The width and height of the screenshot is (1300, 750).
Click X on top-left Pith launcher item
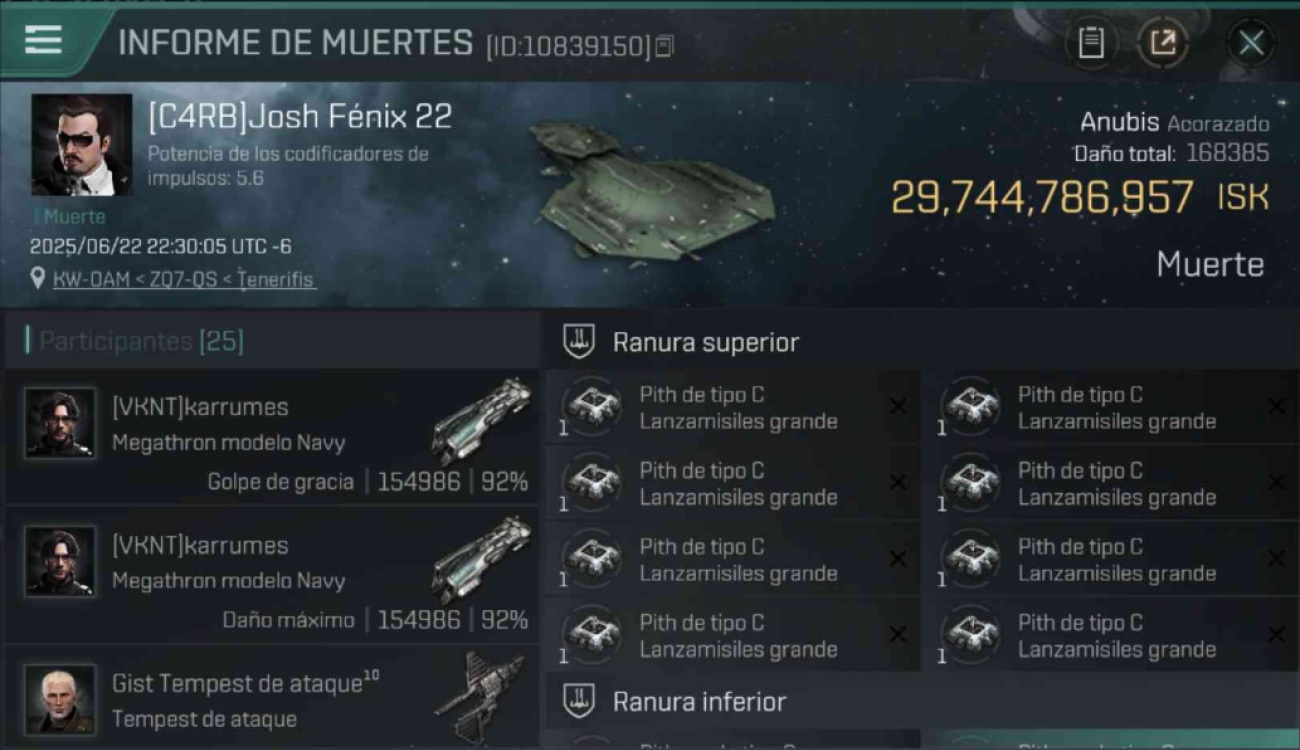(898, 406)
